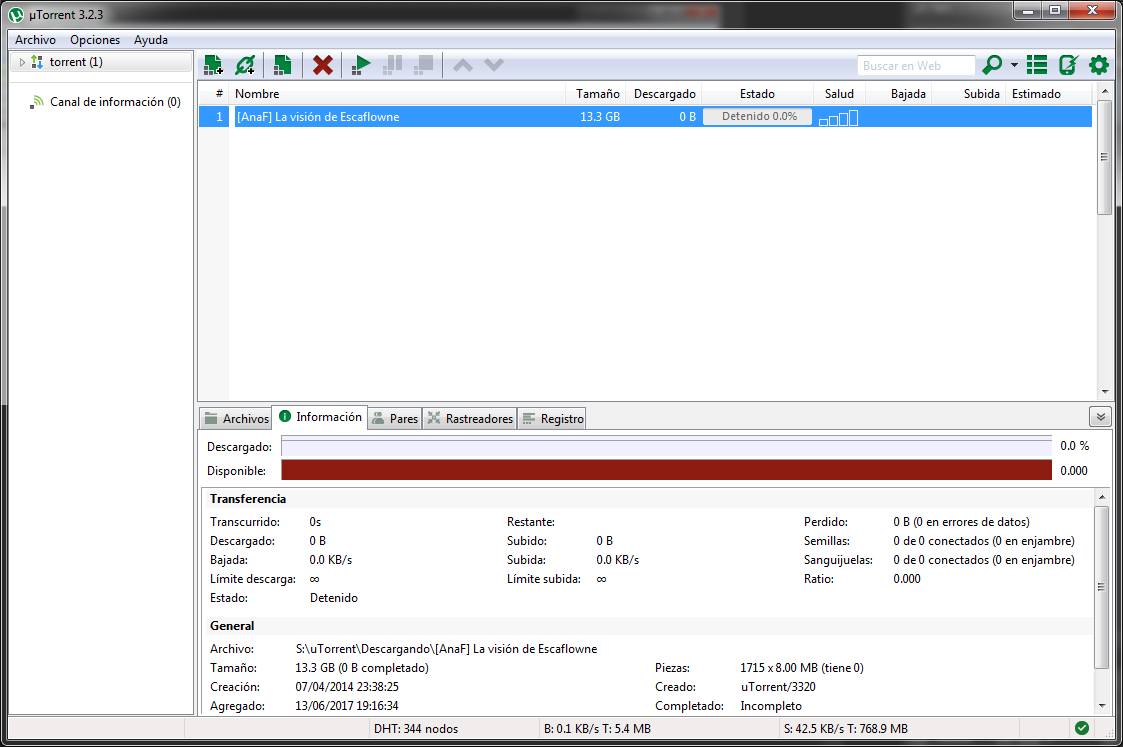Collapse the details pane with the double chevron
Image resolution: width=1123 pixels, height=747 pixels.
(1100, 416)
